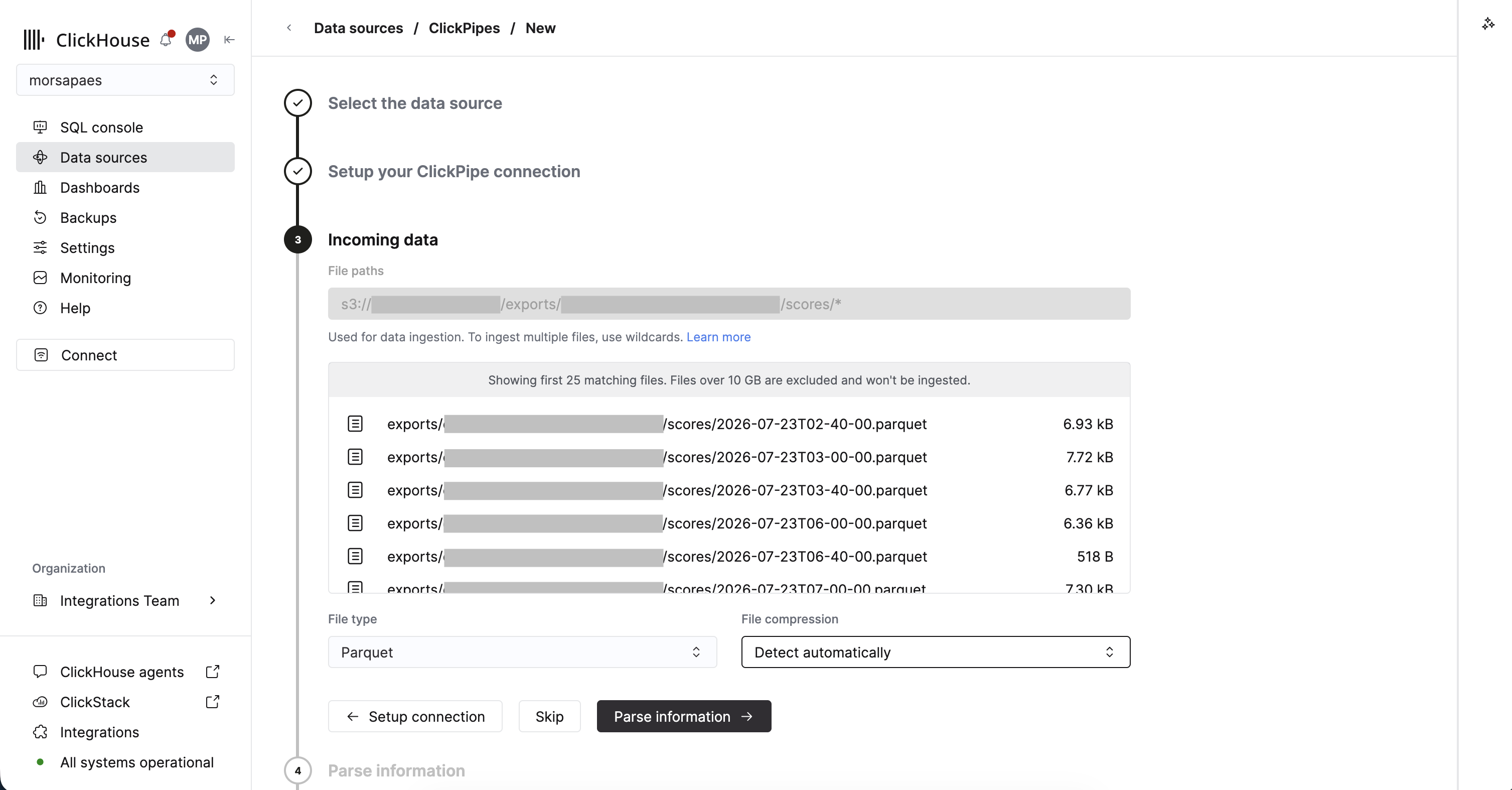The width and height of the screenshot is (1512, 790).
Task: Select file 2026-07-23T06-00-00.parquet row
Action: coord(729,523)
